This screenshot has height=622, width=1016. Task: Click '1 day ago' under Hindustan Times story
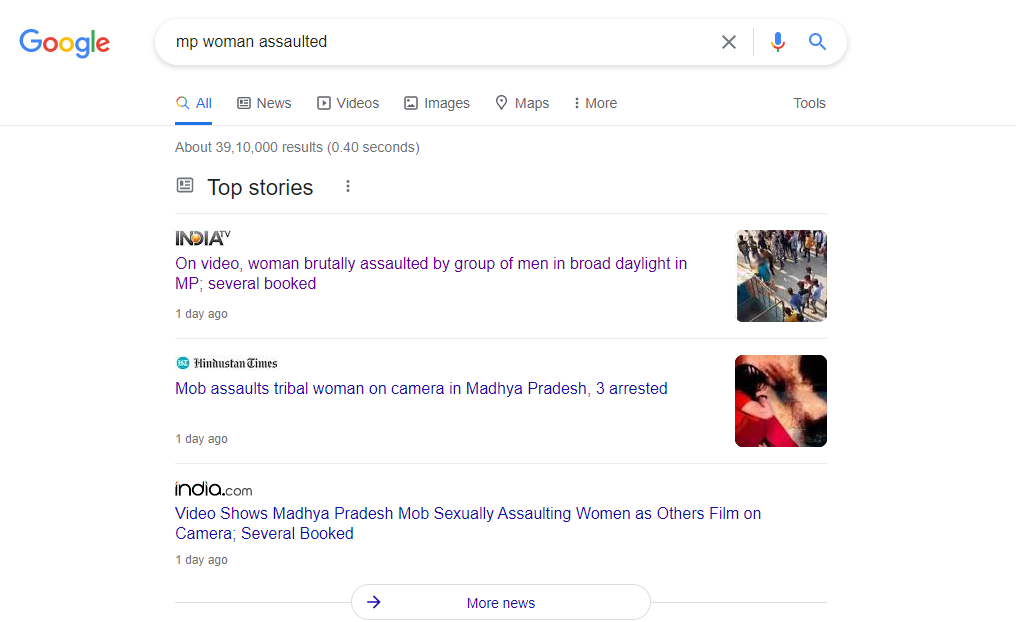[202, 439]
